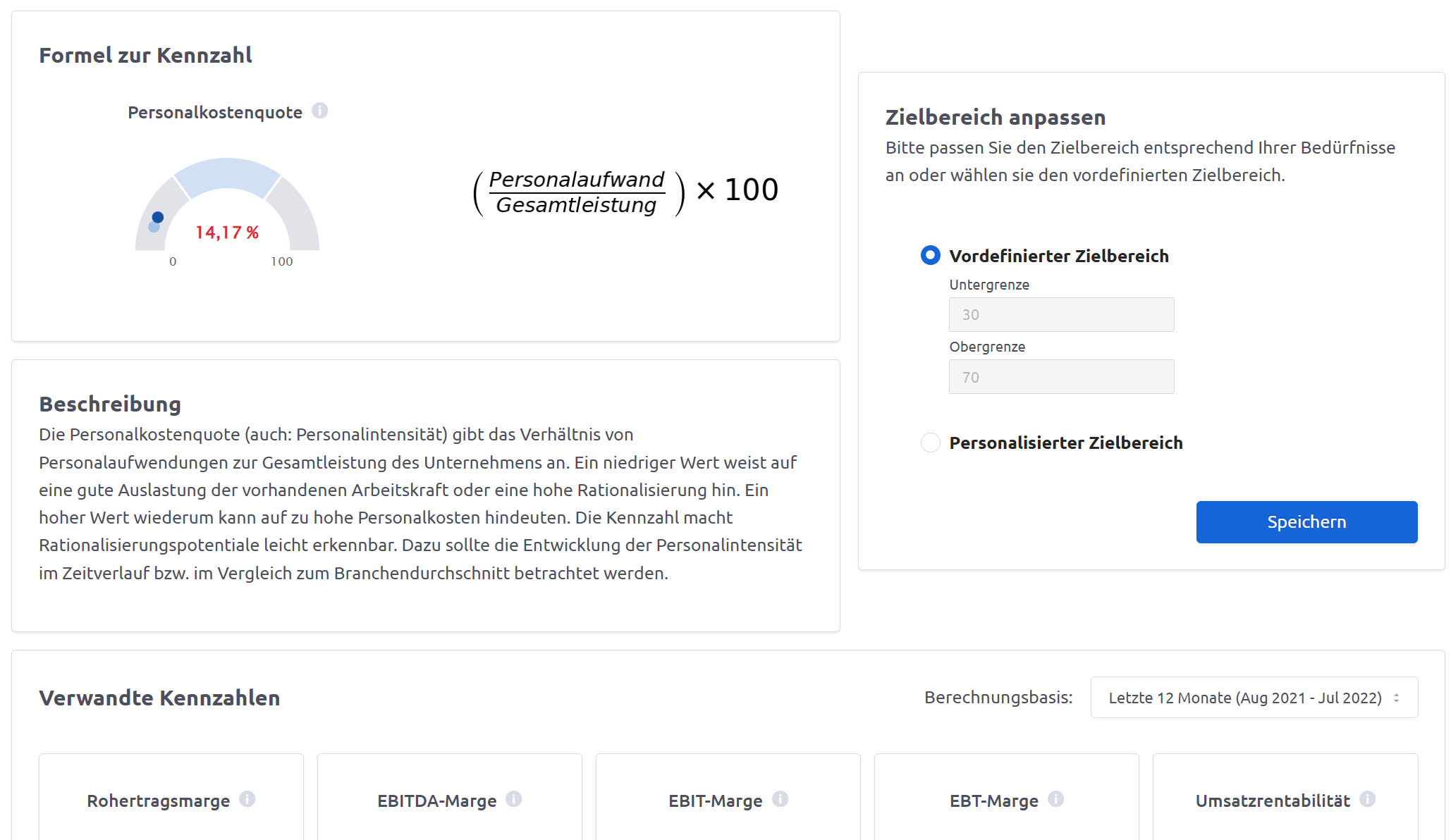Click the gauge value 14,17 %
The image size is (1451, 840).
pyautogui.click(x=227, y=232)
